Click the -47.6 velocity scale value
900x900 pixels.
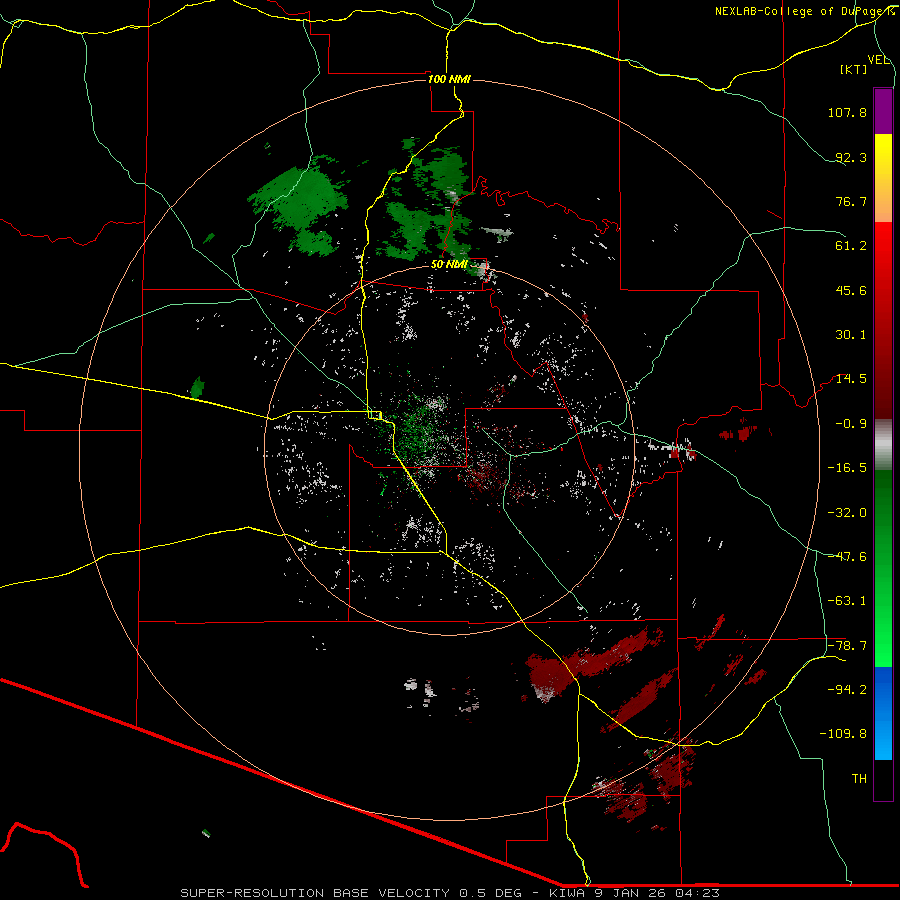pos(847,557)
